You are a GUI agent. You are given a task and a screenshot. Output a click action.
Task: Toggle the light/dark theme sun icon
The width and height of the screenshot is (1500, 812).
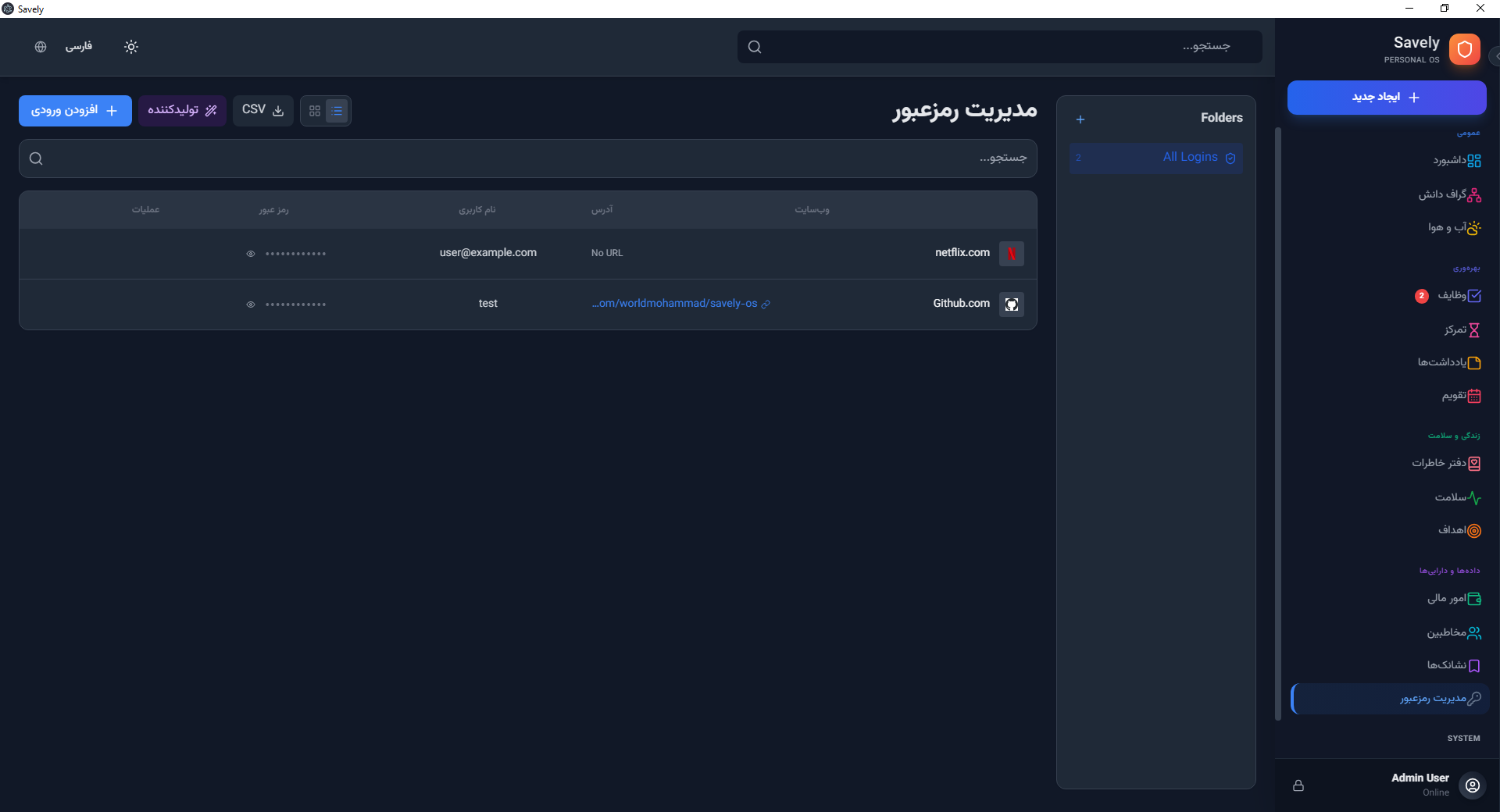pos(131,47)
